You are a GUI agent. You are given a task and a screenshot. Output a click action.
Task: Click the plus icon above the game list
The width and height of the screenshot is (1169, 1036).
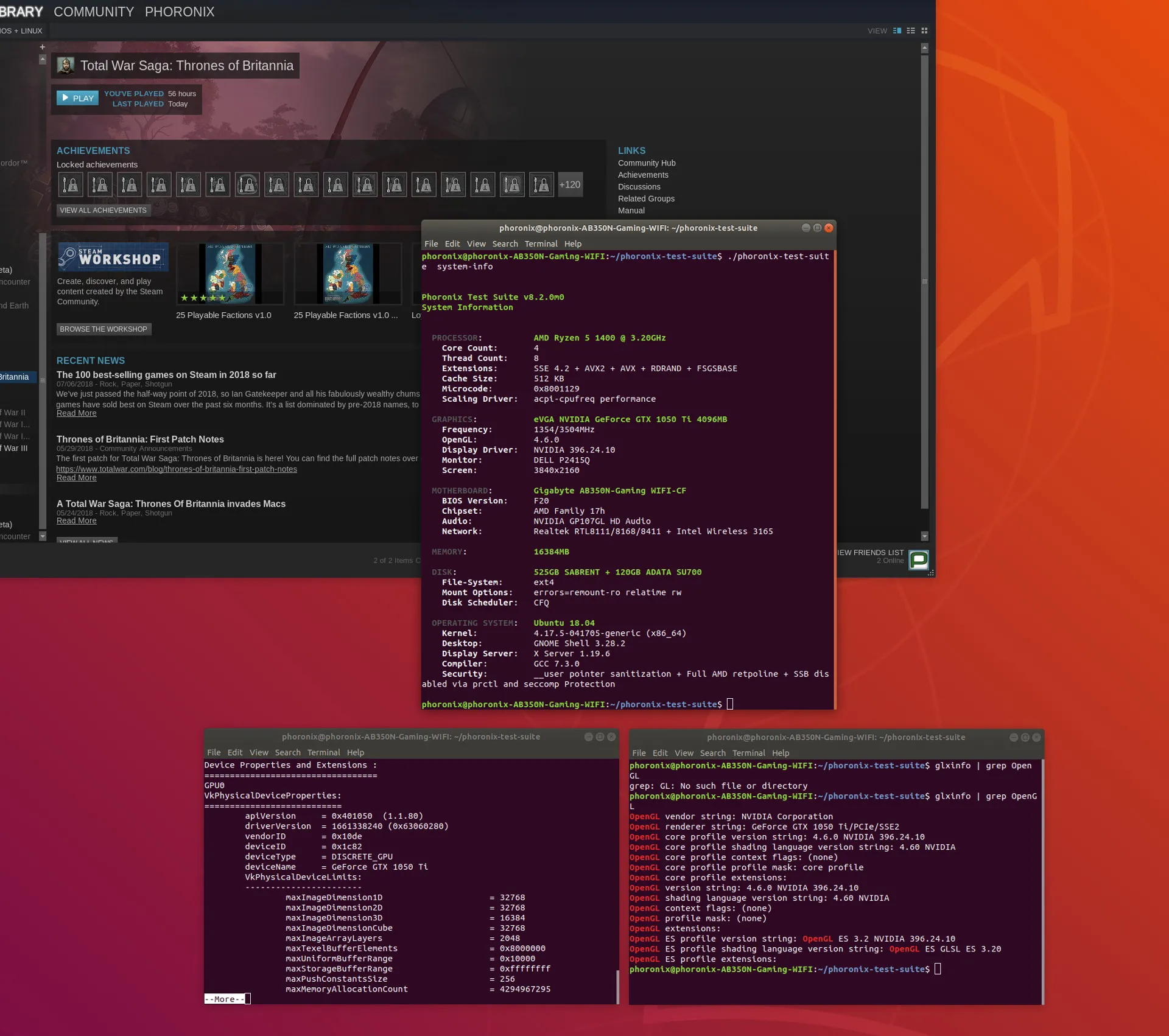click(43, 47)
